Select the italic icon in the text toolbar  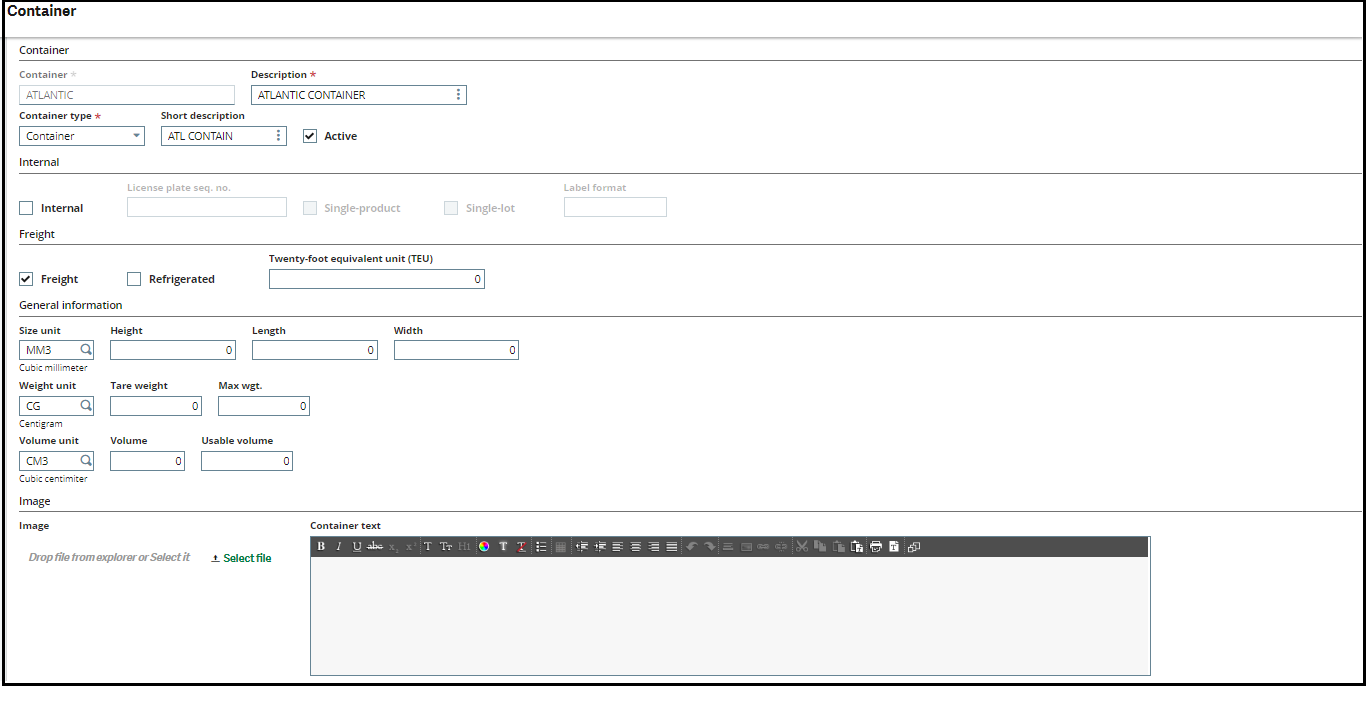[338, 547]
